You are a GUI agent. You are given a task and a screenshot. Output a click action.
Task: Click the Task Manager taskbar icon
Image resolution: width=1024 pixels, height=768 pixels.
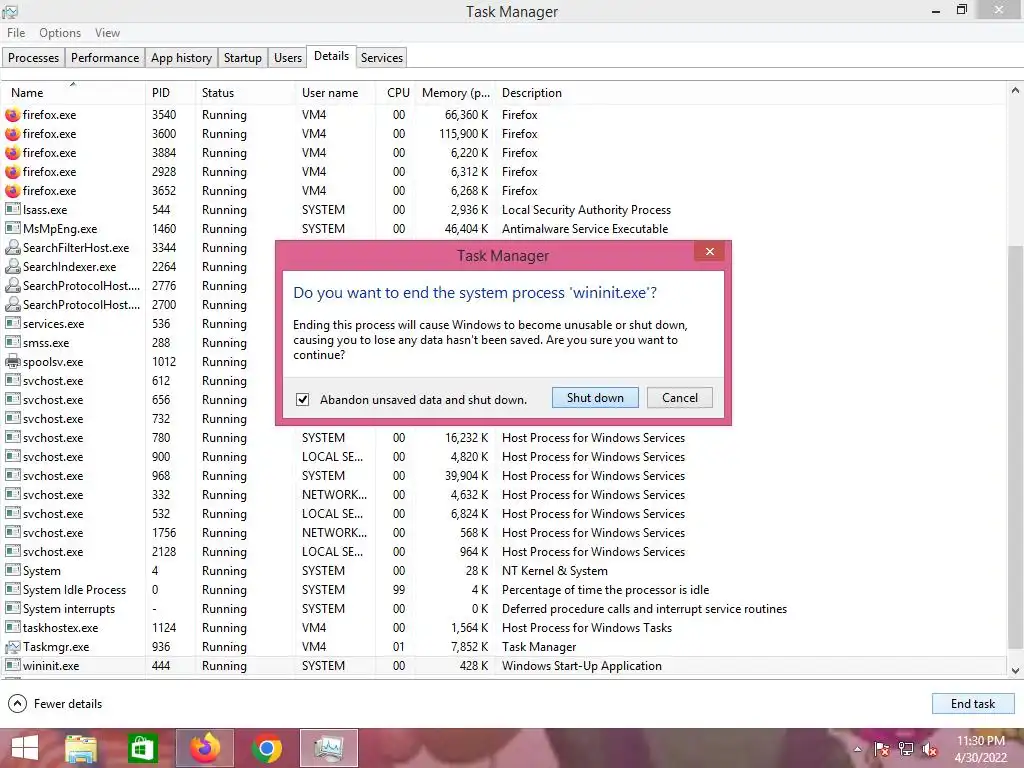(328, 748)
